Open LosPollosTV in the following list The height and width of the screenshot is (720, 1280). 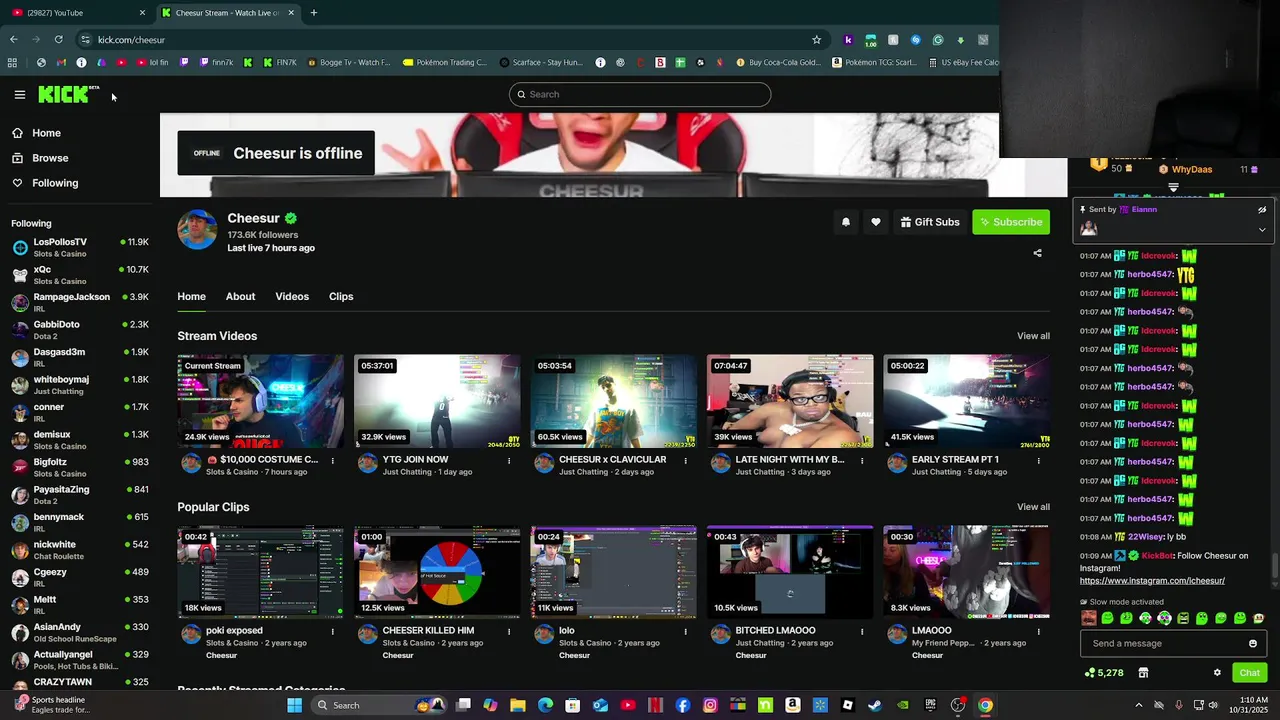click(80, 248)
